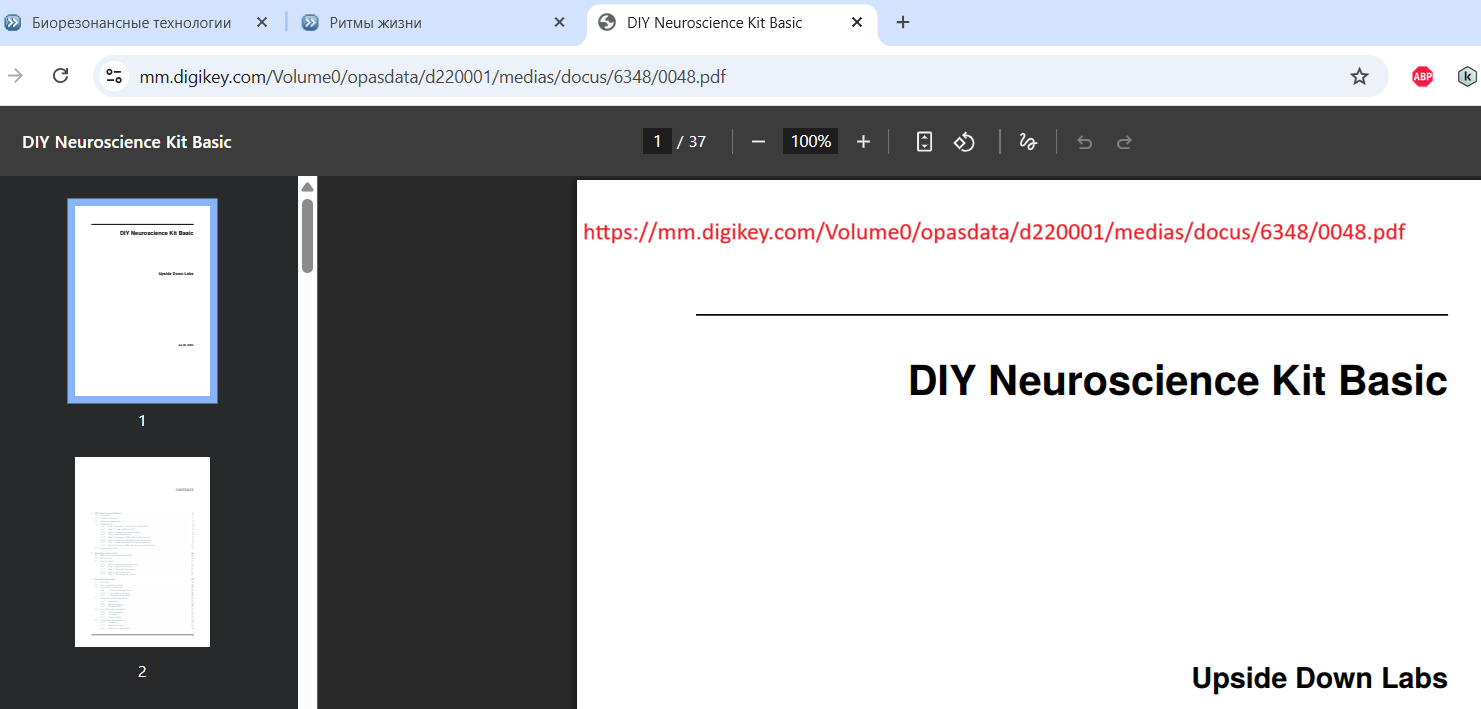Rotate the PDF counterclockwise

click(964, 142)
